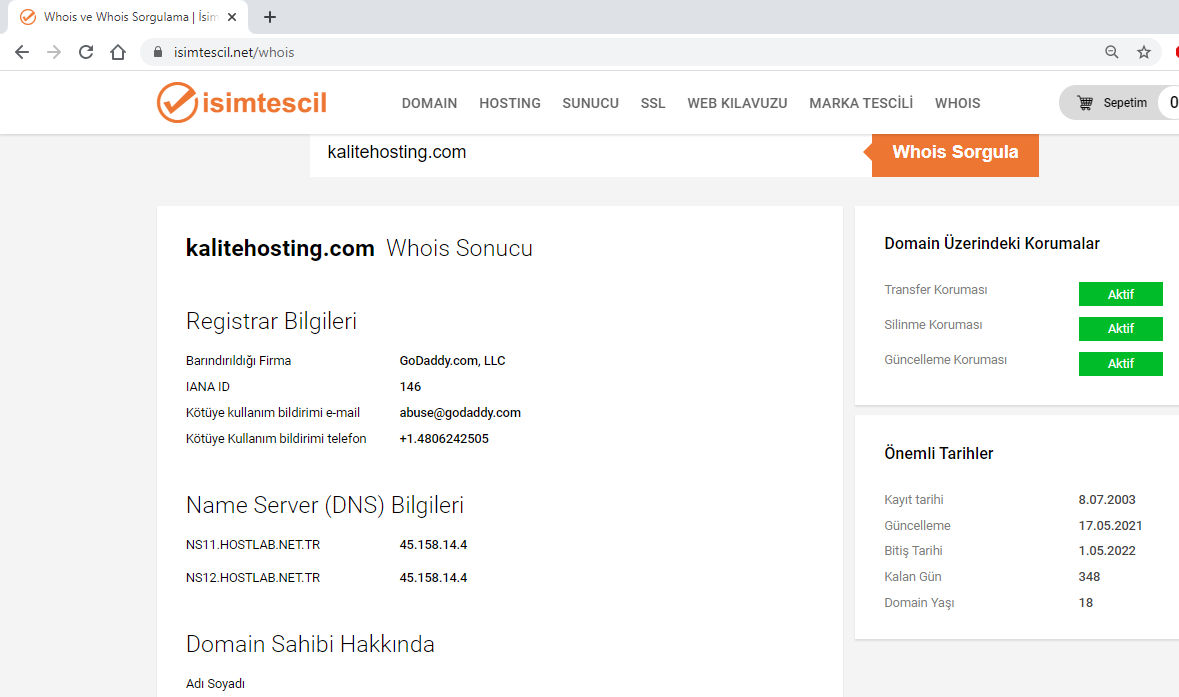Click the Registrar Bilgileri heading
1179x697 pixels.
pos(271,321)
